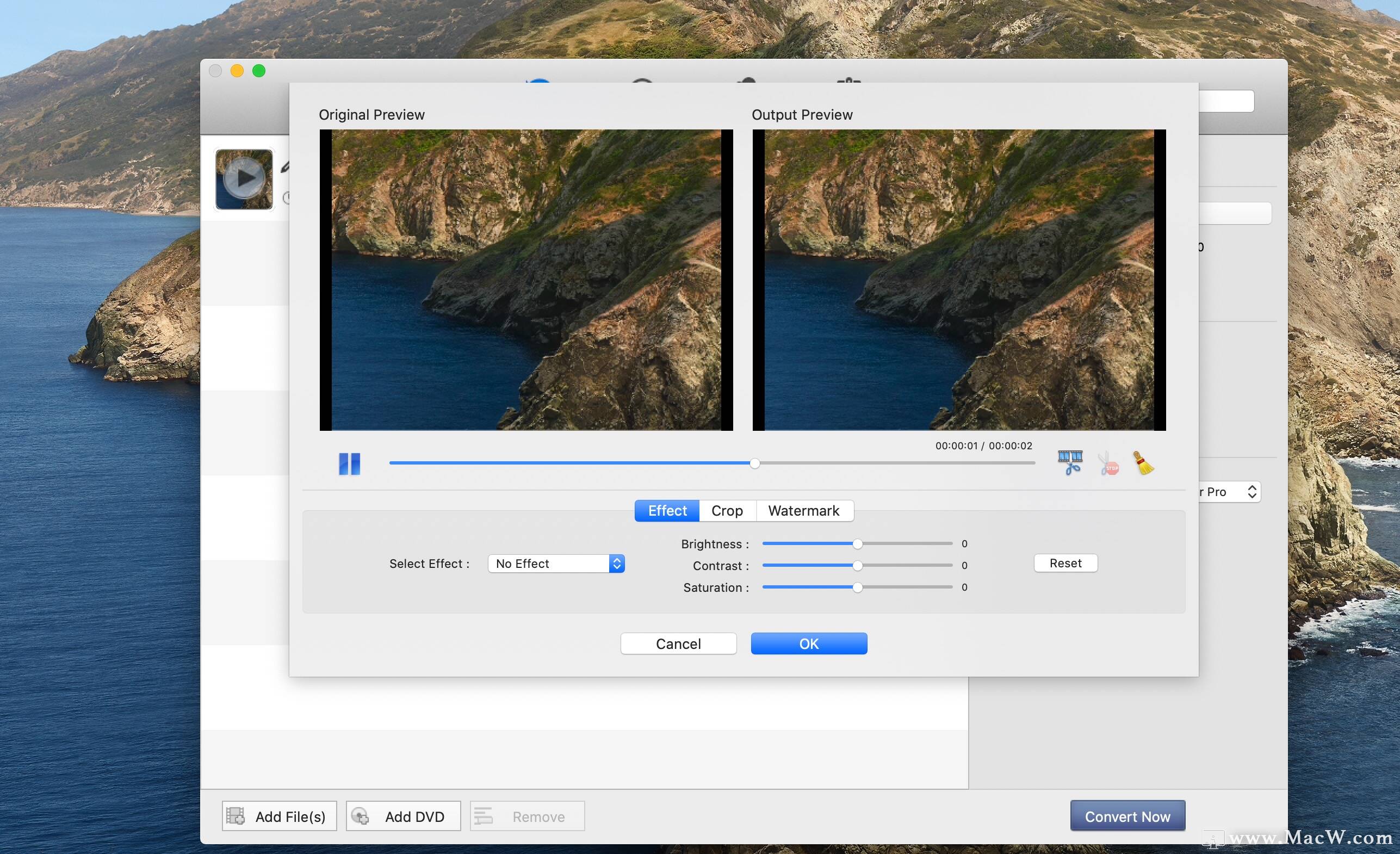Confirm edits with OK button
This screenshot has height=854, width=1400.
809,643
